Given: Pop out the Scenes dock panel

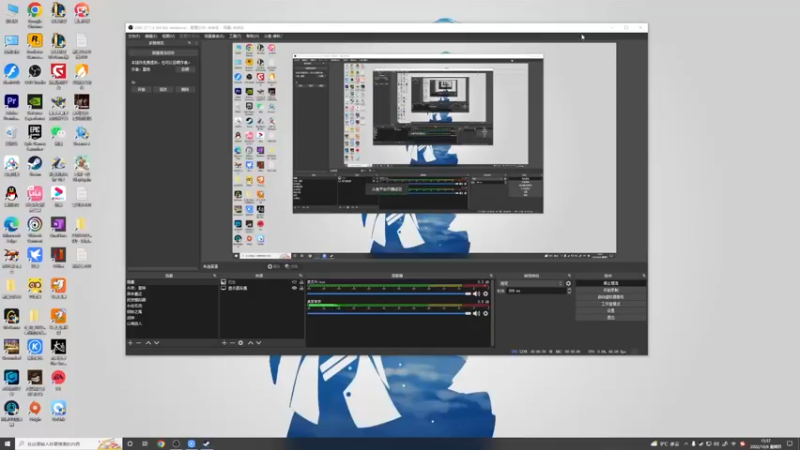Looking at the screenshot, I should tap(214, 276).
